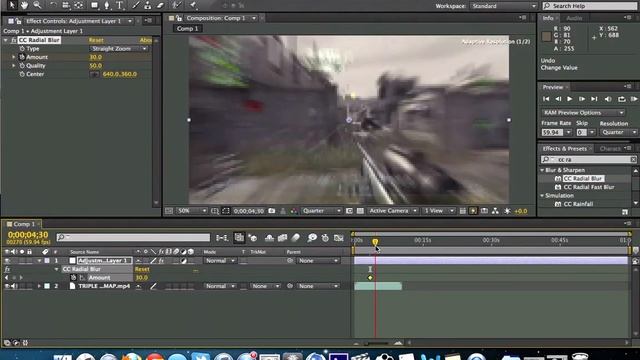Hide the TRIPLE MAP.mp4 layer eye
Viewport: 640px width, 360px height.
click(x=7, y=286)
